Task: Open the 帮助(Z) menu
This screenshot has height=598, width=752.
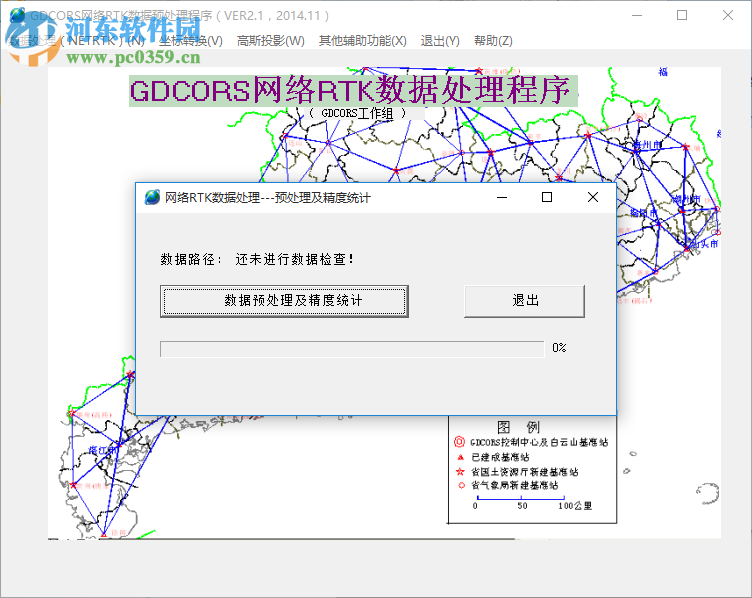Action: click(493, 41)
